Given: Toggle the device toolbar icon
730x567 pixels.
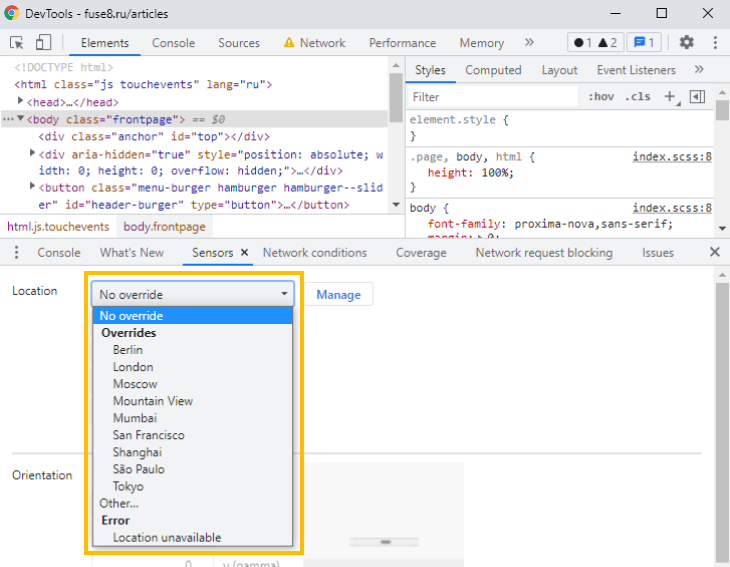Looking at the screenshot, I should point(43,43).
